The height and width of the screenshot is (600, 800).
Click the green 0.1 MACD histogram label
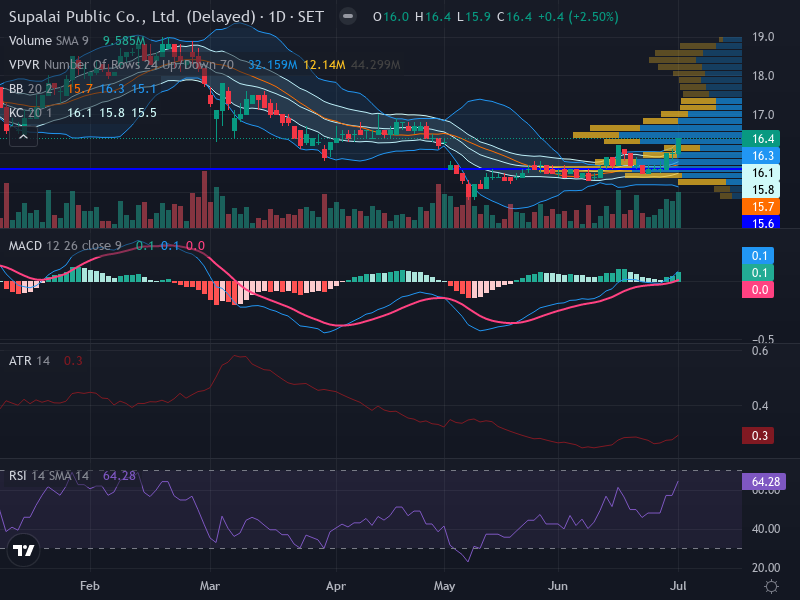pyautogui.click(x=758, y=272)
